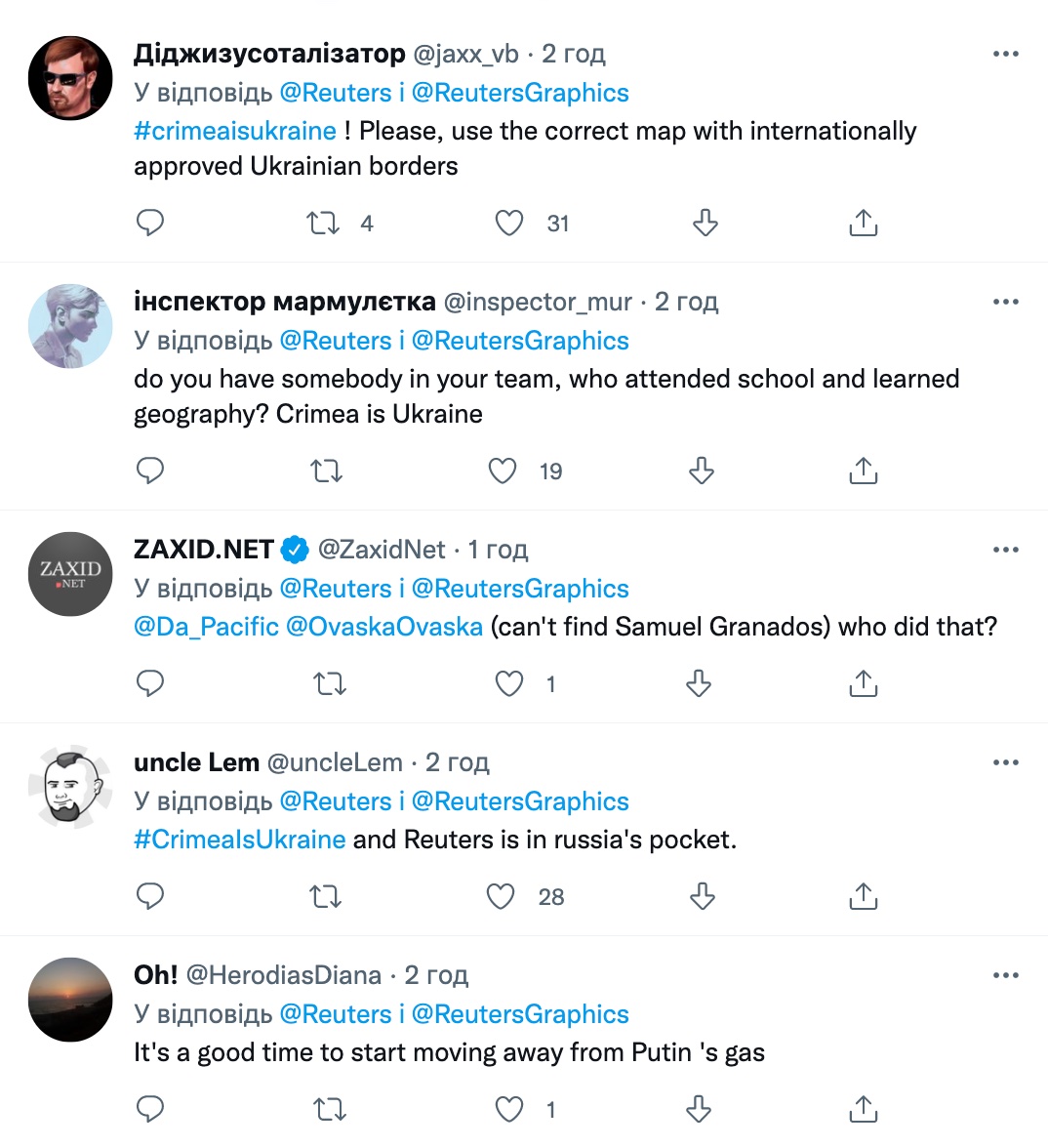Open more options on ZAXID.NET tweet
1048x1148 pixels.
tap(1005, 551)
